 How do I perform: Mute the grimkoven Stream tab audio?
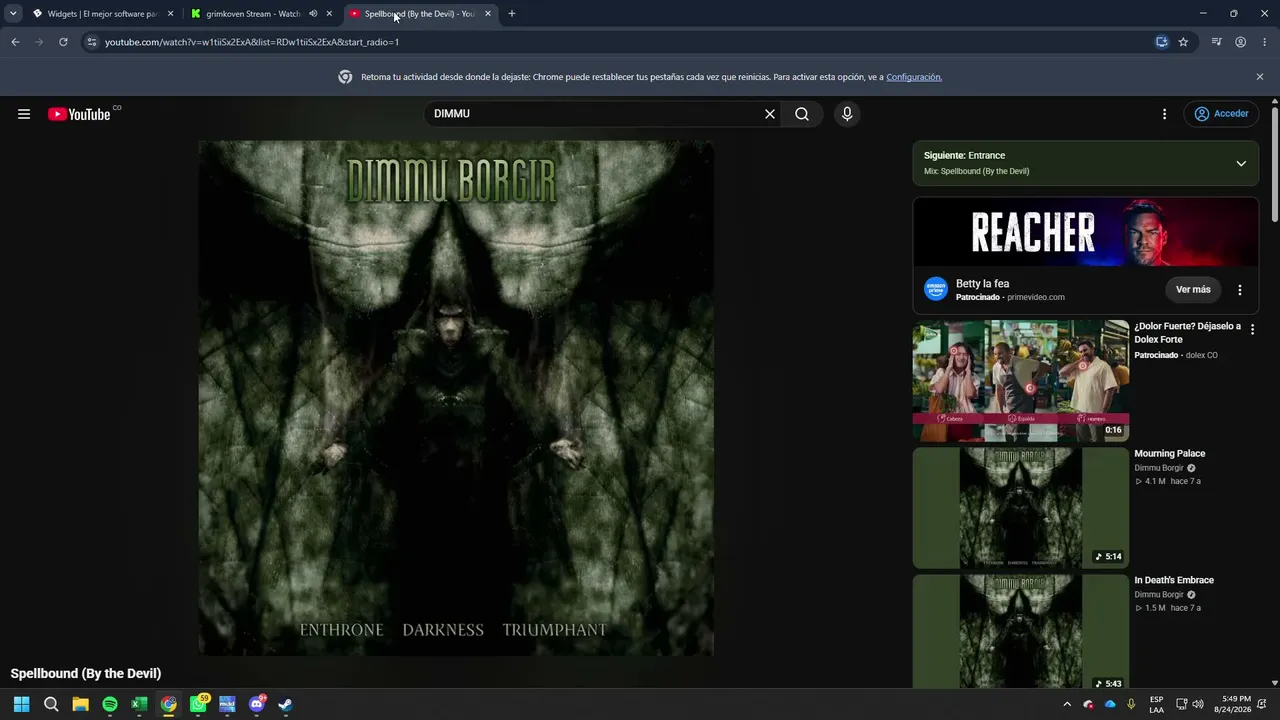(313, 14)
